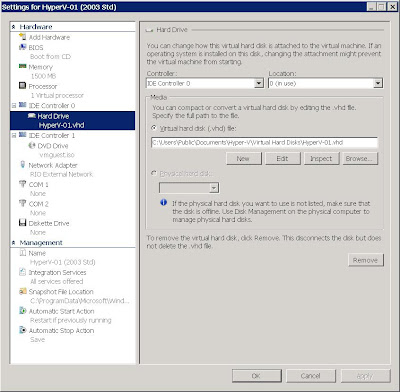The width and height of the screenshot is (400, 392).
Task: Click the 'Boot from CD' text
Action: (x=50, y=56)
